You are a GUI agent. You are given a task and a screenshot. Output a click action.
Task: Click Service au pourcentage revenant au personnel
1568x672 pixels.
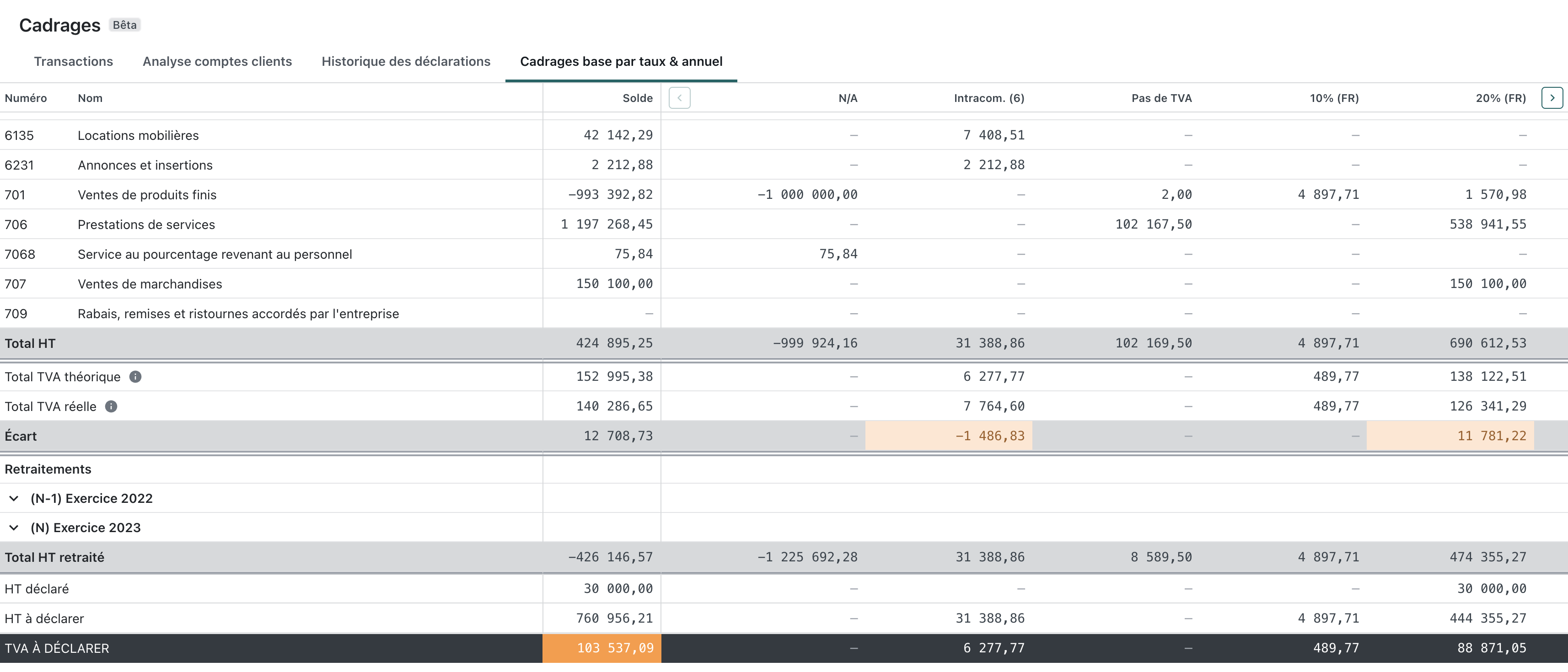(x=214, y=255)
